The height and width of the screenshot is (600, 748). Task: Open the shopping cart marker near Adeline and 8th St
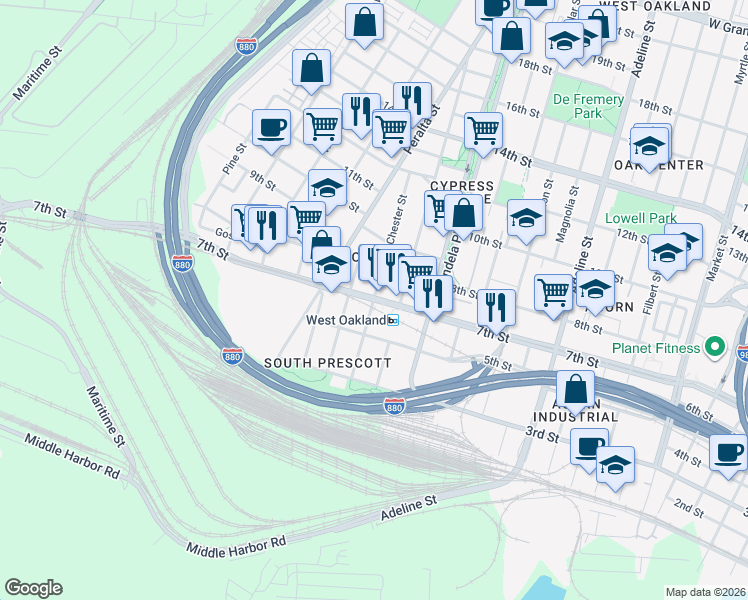click(553, 295)
